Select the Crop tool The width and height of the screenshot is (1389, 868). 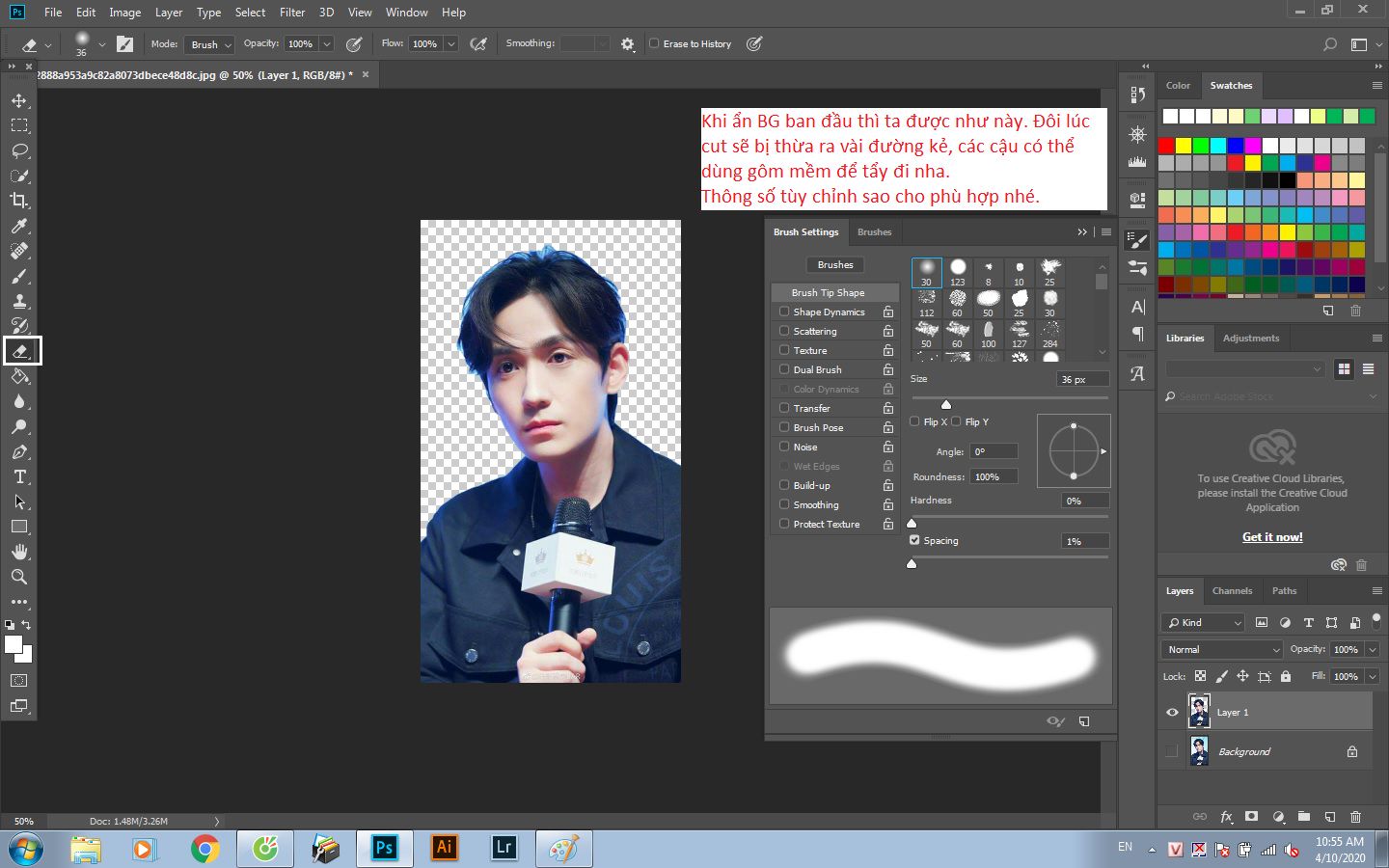19,201
